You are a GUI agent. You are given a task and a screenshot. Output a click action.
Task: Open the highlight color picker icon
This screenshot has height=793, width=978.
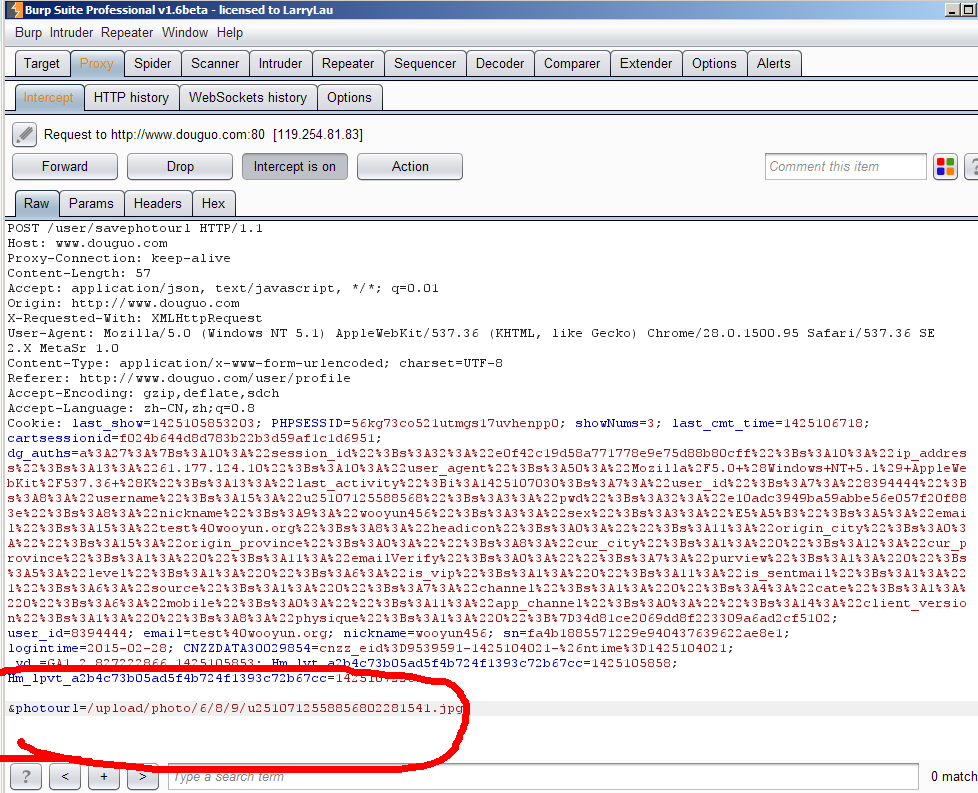tap(945, 167)
